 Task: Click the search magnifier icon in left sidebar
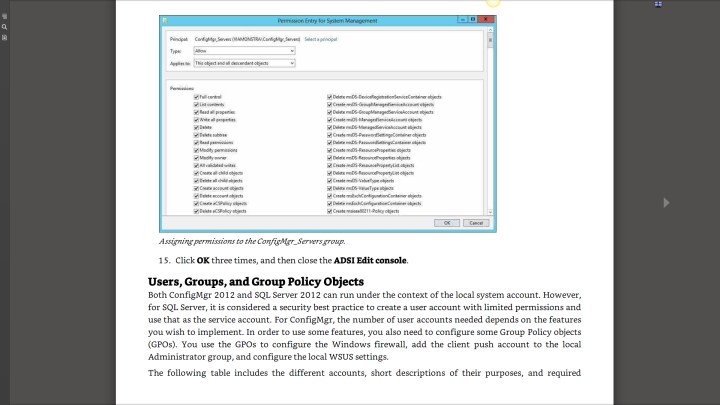pyautogui.click(x=5, y=27)
